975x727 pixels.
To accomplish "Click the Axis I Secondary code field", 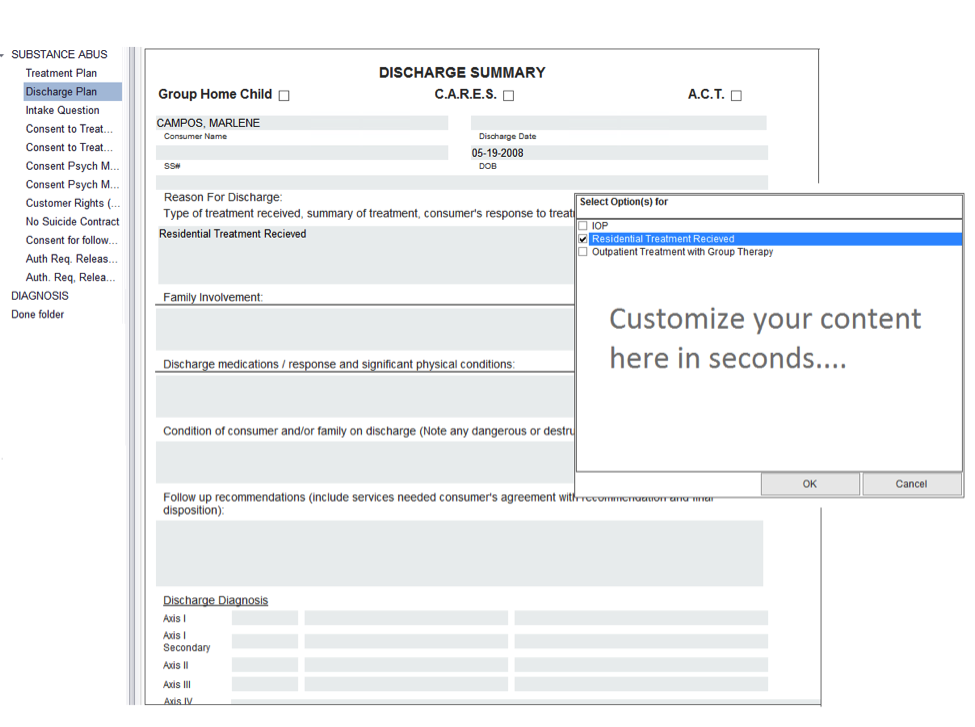I will (x=265, y=641).
